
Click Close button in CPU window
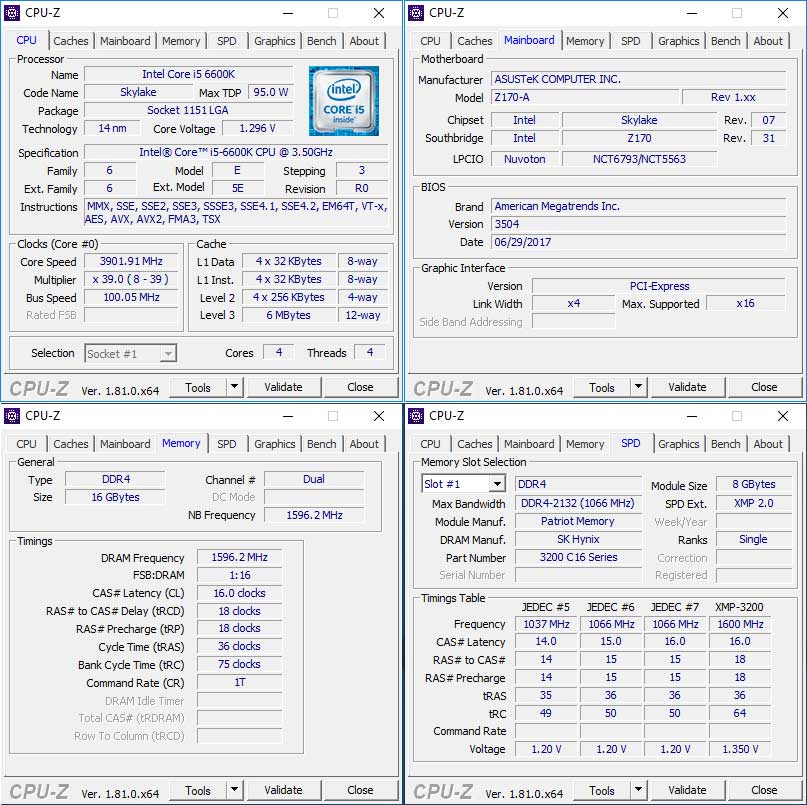coord(360,387)
